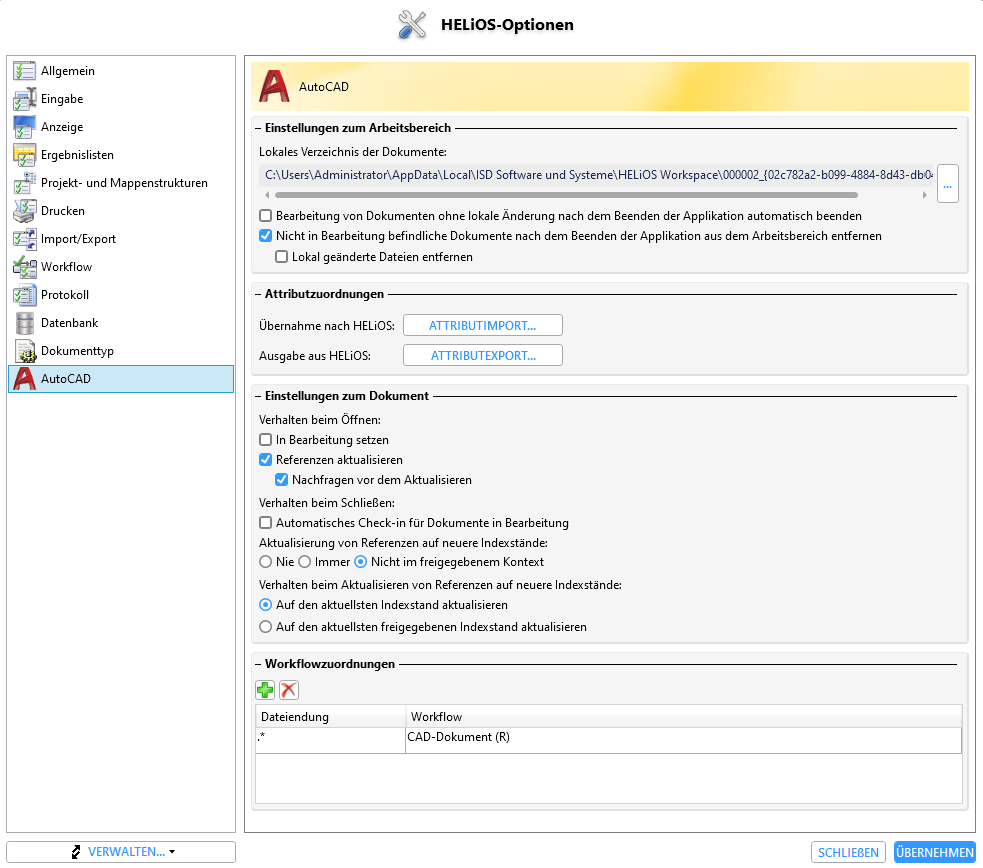The height and width of the screenshot is (868, 983).
Task: Select the CAD-Dokument (R) workflow cell
Action: 683,738
